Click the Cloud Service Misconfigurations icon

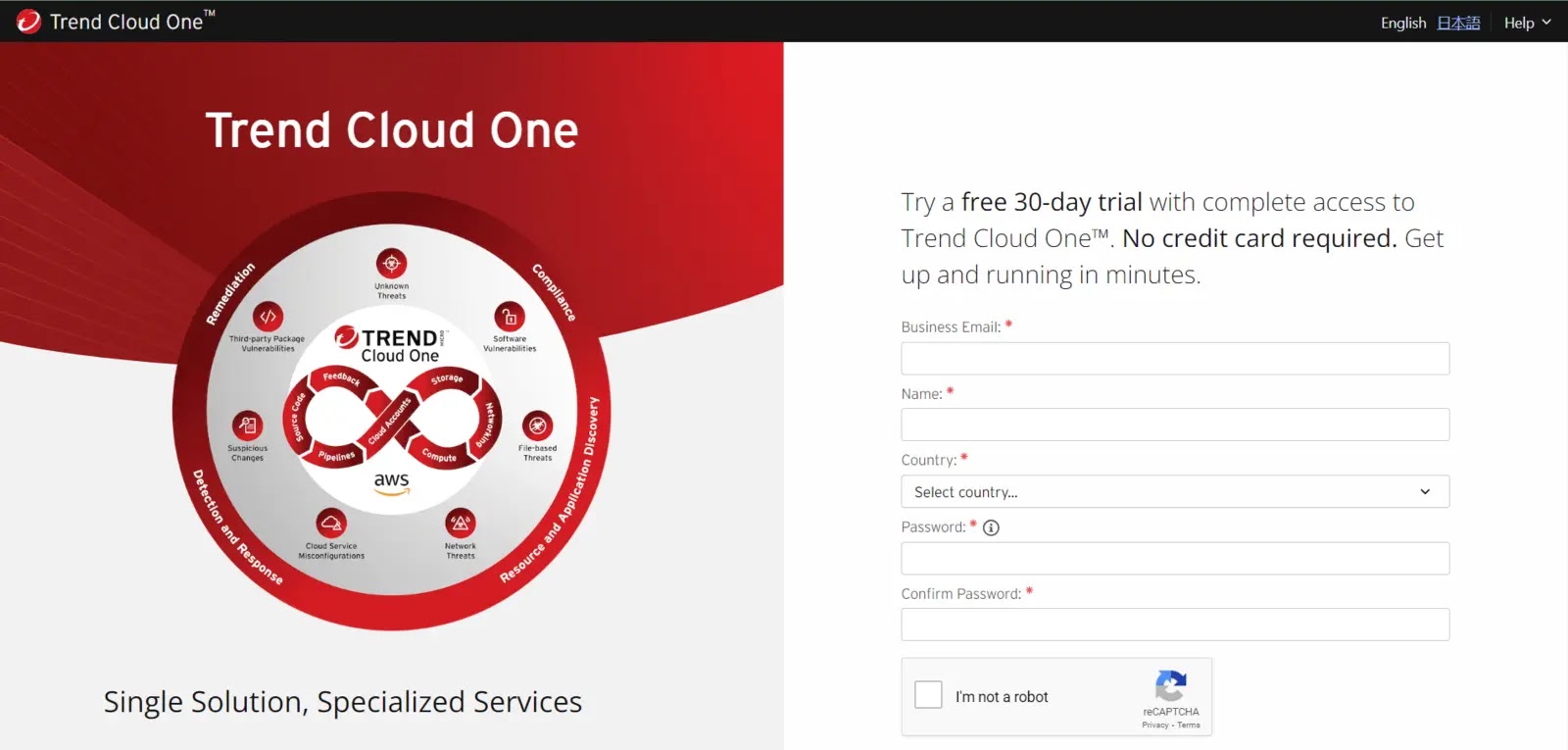click(331, 523)
